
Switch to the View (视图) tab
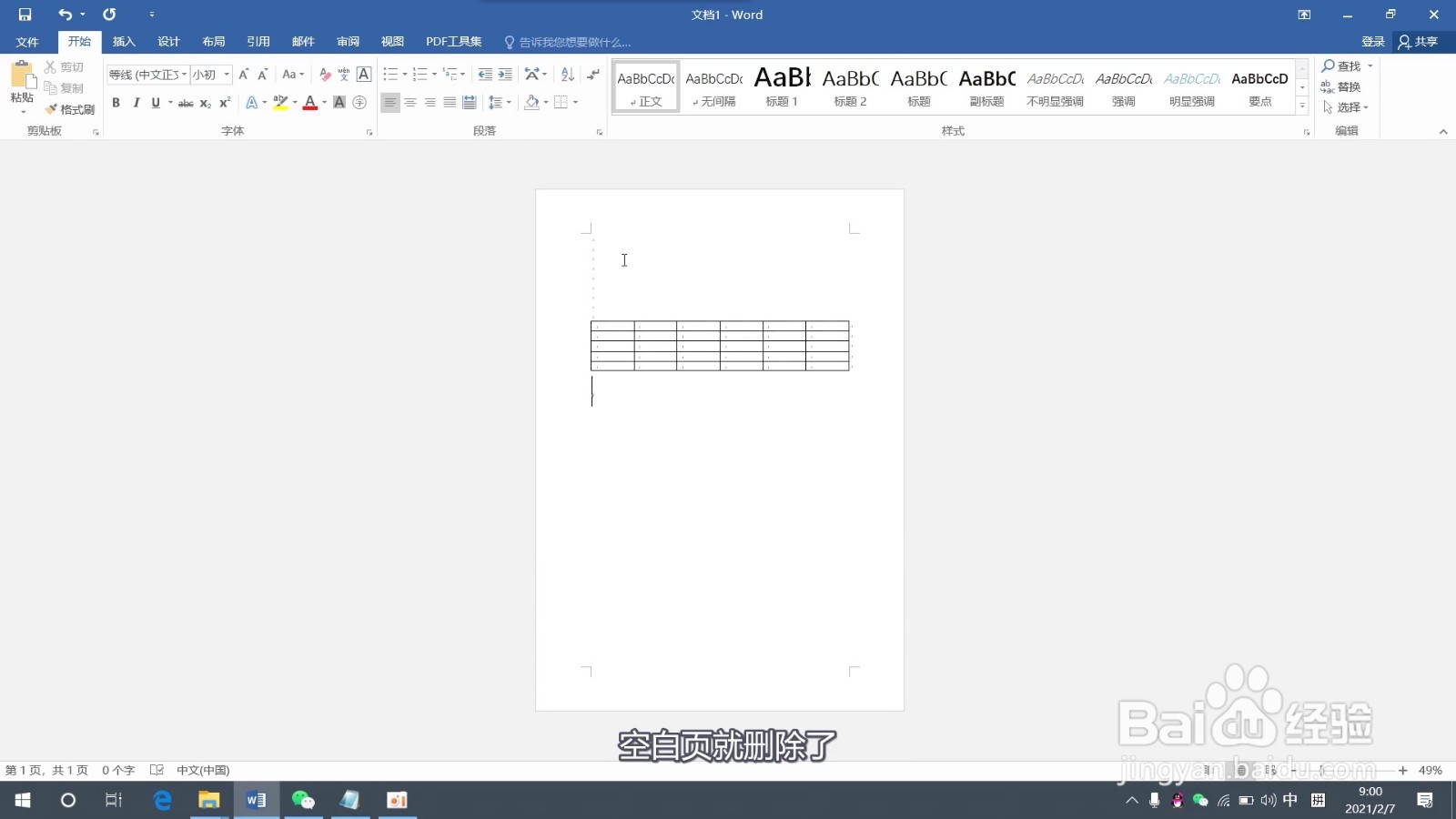[x=392, y=42]
